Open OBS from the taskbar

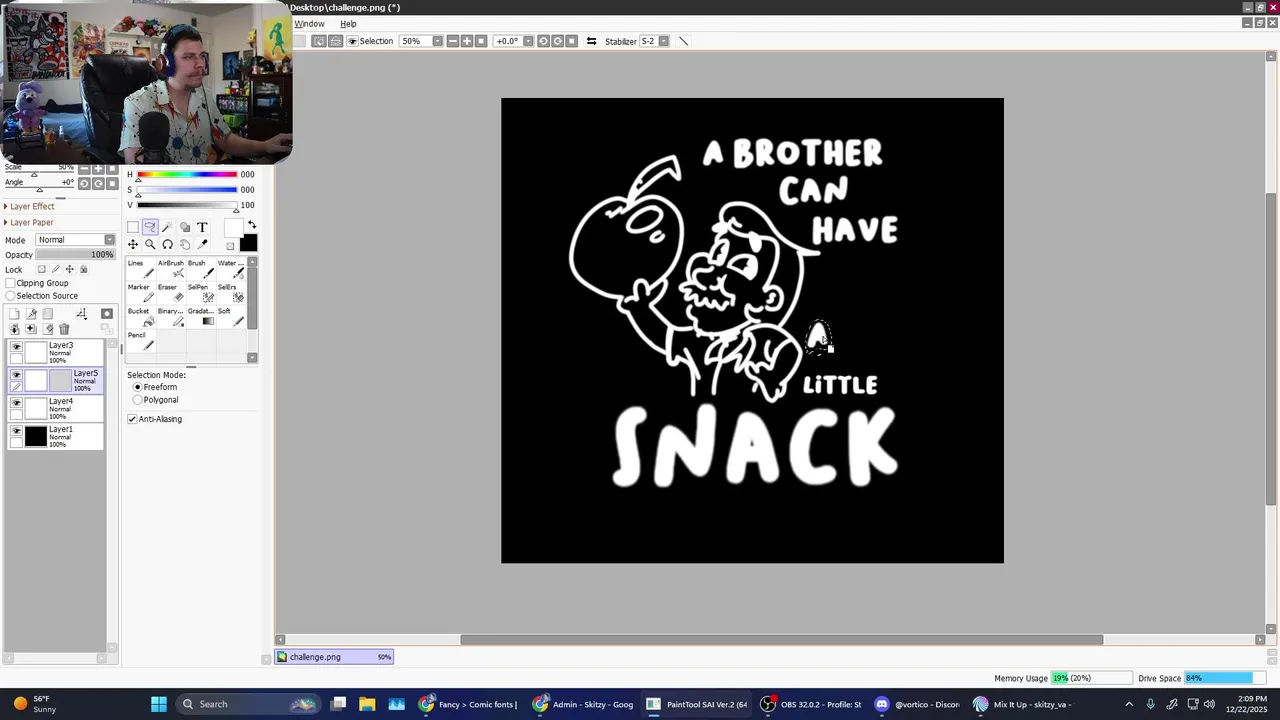(x=809, y=704)
